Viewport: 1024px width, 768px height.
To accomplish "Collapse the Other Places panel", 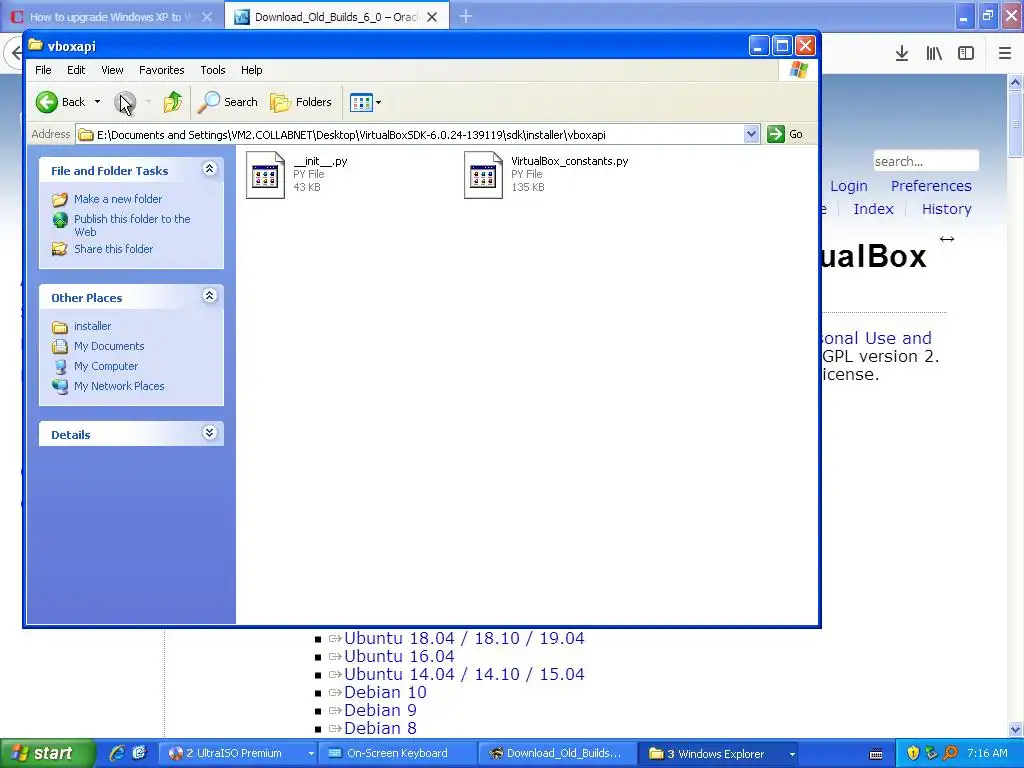I will (210, 296).
